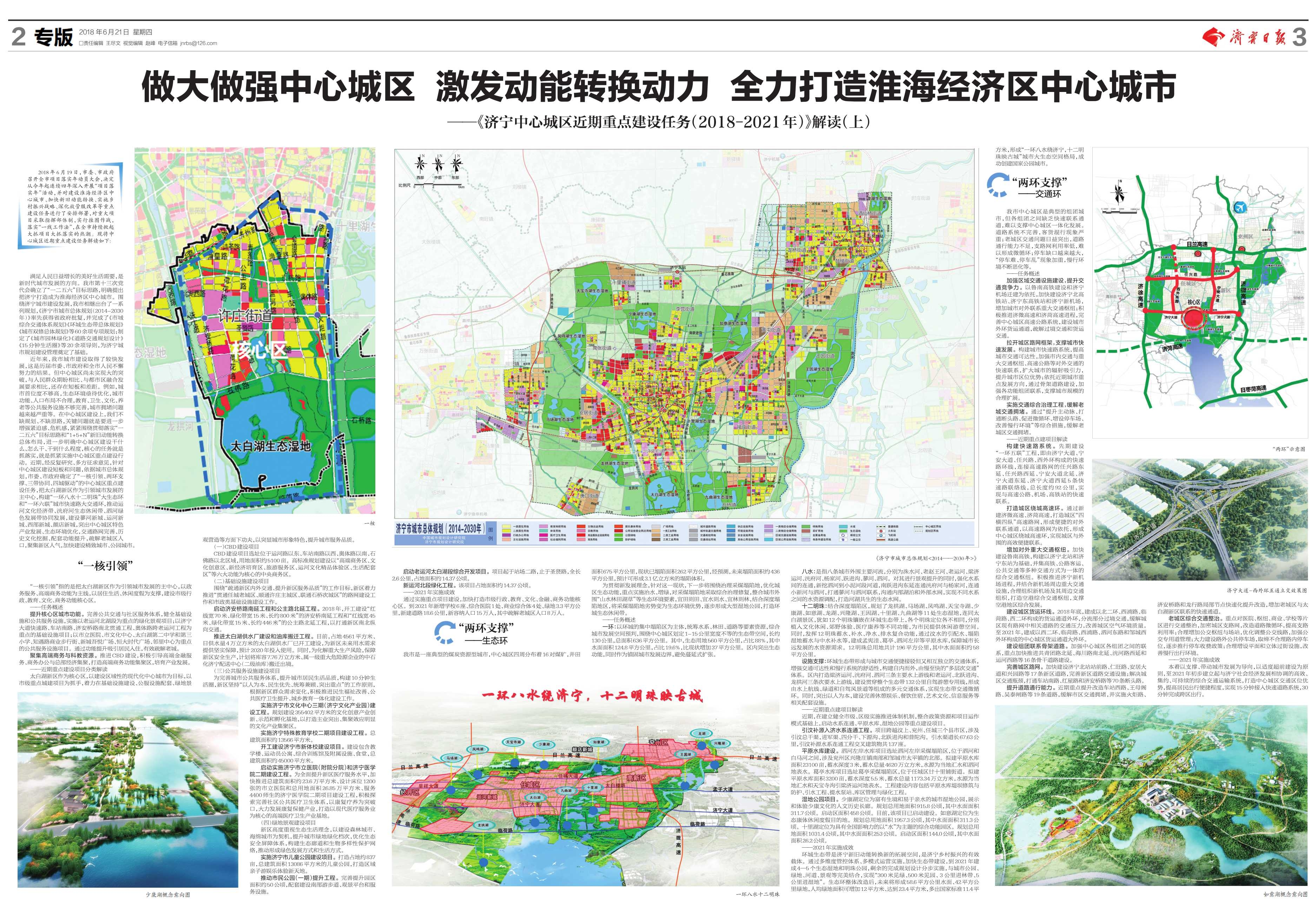The height and width of the screenshot is (914, 1316).
Task: Click the 东部 compass rose icon
Action: tap(456, 164)
